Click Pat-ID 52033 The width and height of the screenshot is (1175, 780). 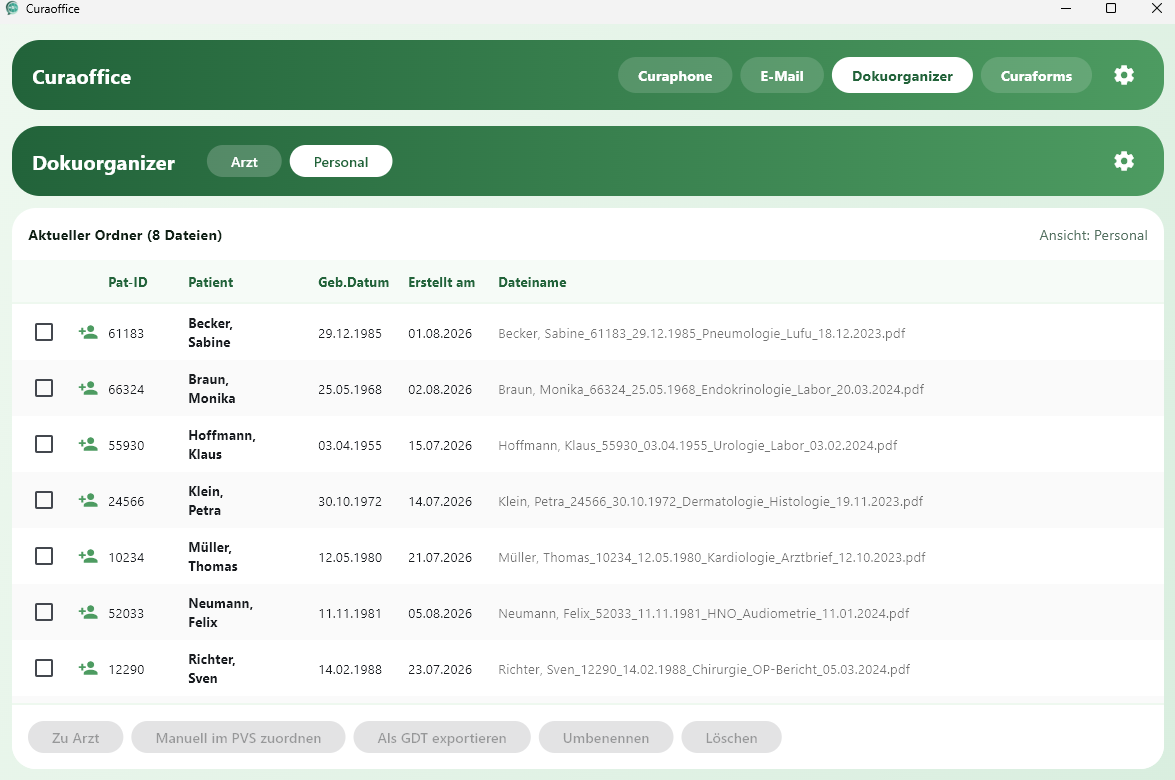pos(126,614)
